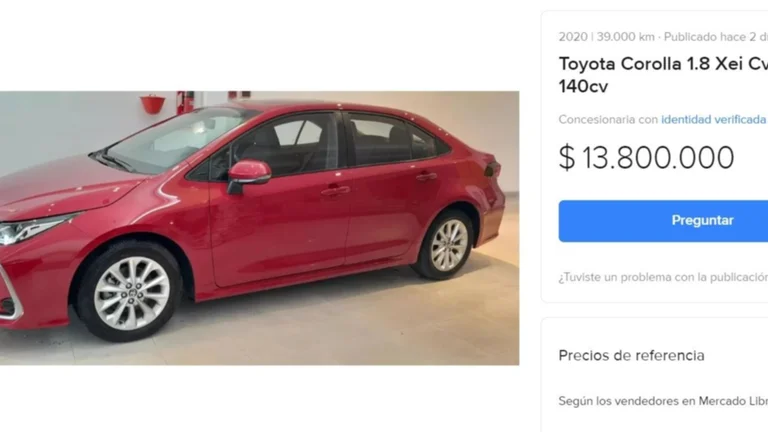The image size is (768, 432).
Task: Click the red bucket on the wall
Action: 153,104
